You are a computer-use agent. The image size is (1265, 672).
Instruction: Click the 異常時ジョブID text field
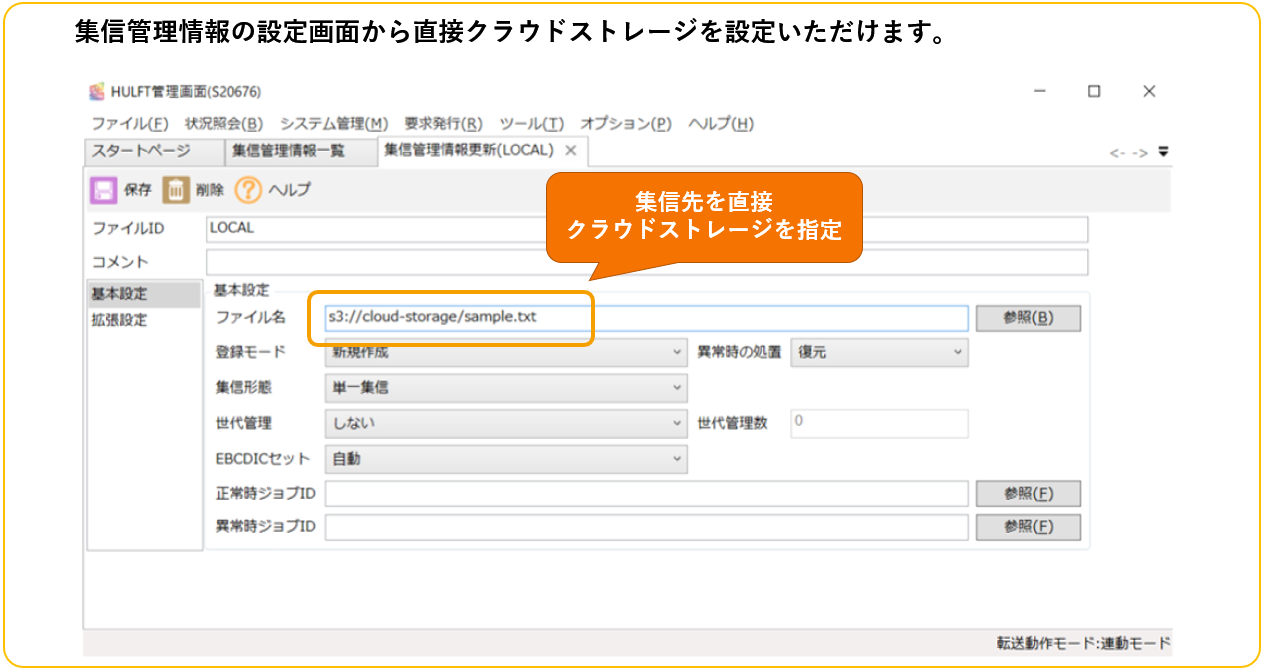[646, 527]
